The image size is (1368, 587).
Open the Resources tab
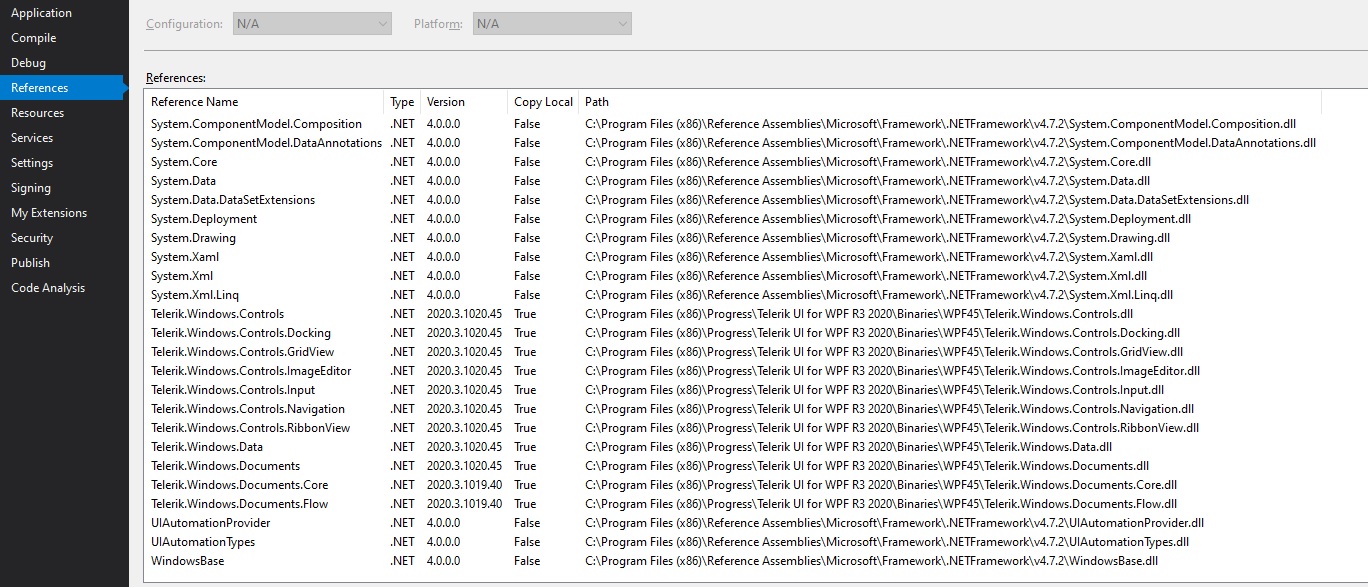[x=38, y=113]
